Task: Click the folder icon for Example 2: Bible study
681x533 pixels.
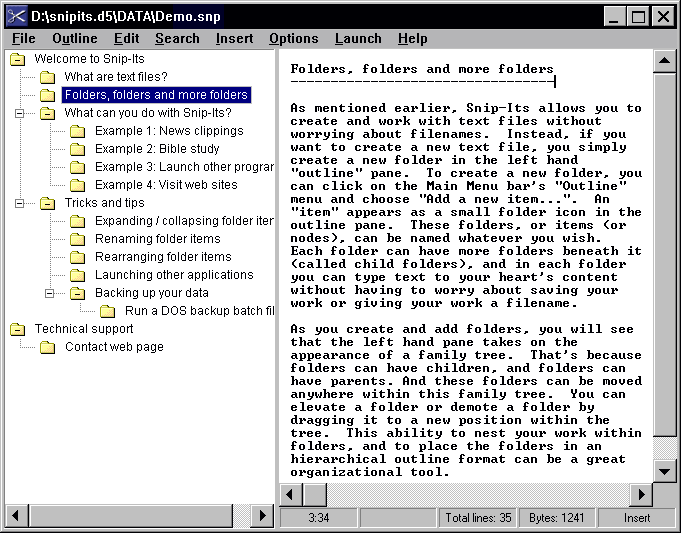Action: pos(77,149)
